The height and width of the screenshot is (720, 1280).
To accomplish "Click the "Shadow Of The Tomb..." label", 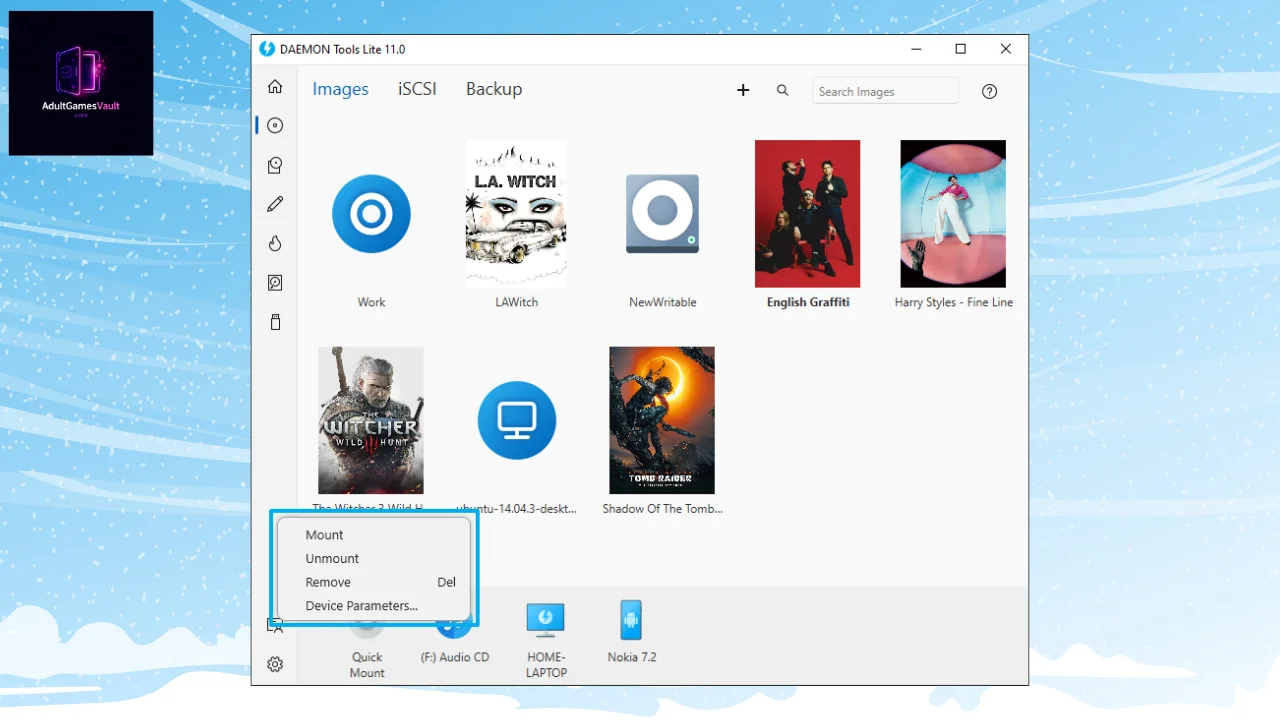I will point(662,508).
